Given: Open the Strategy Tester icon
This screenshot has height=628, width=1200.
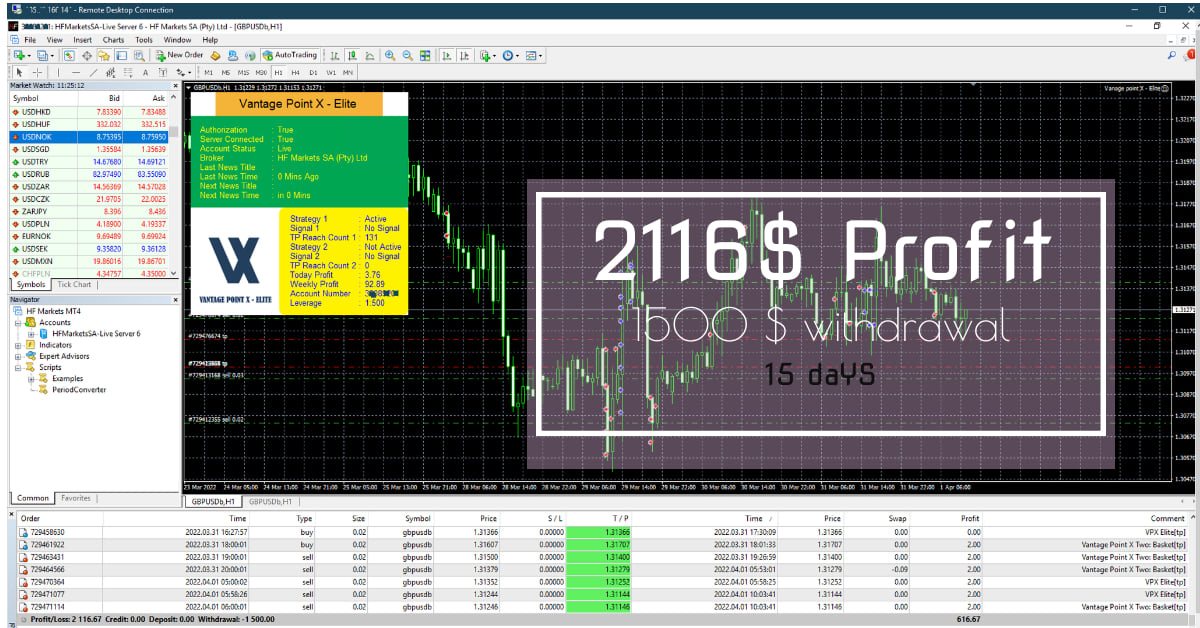Looking at the screenshot, I should (x=138, y=55).
